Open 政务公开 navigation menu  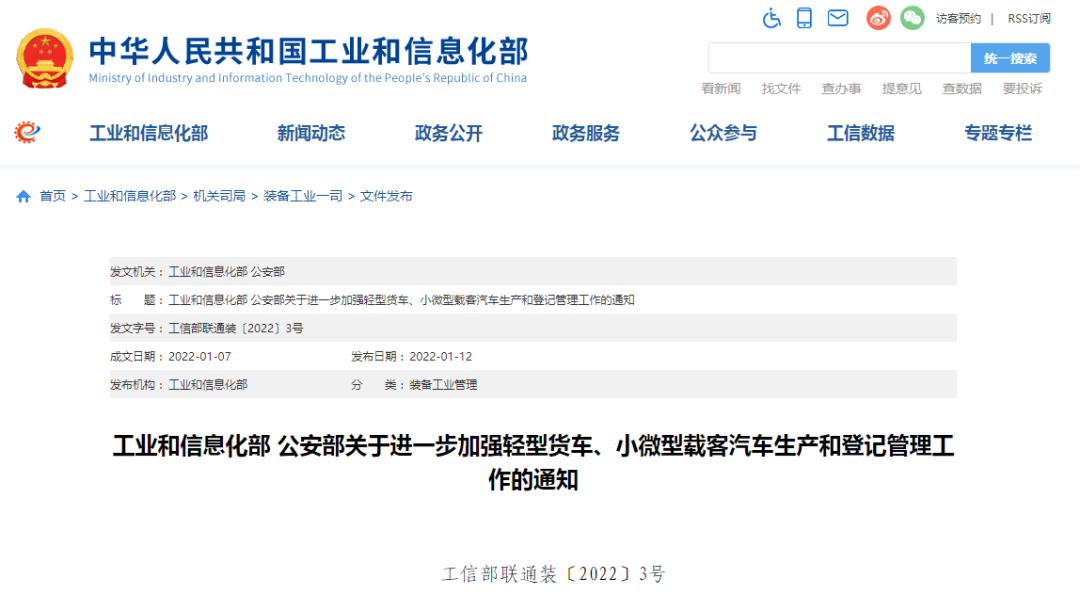coord(448,133)
